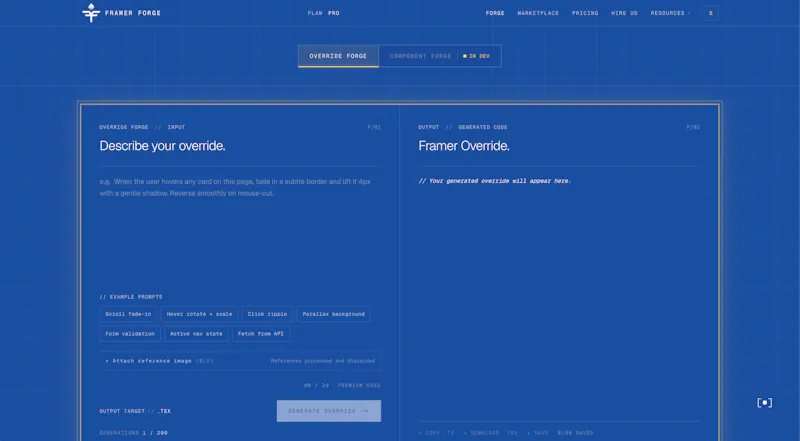The height and width of the screenshot is (441, 800).
Task: Download the generated TSX file
Action: 491,433
